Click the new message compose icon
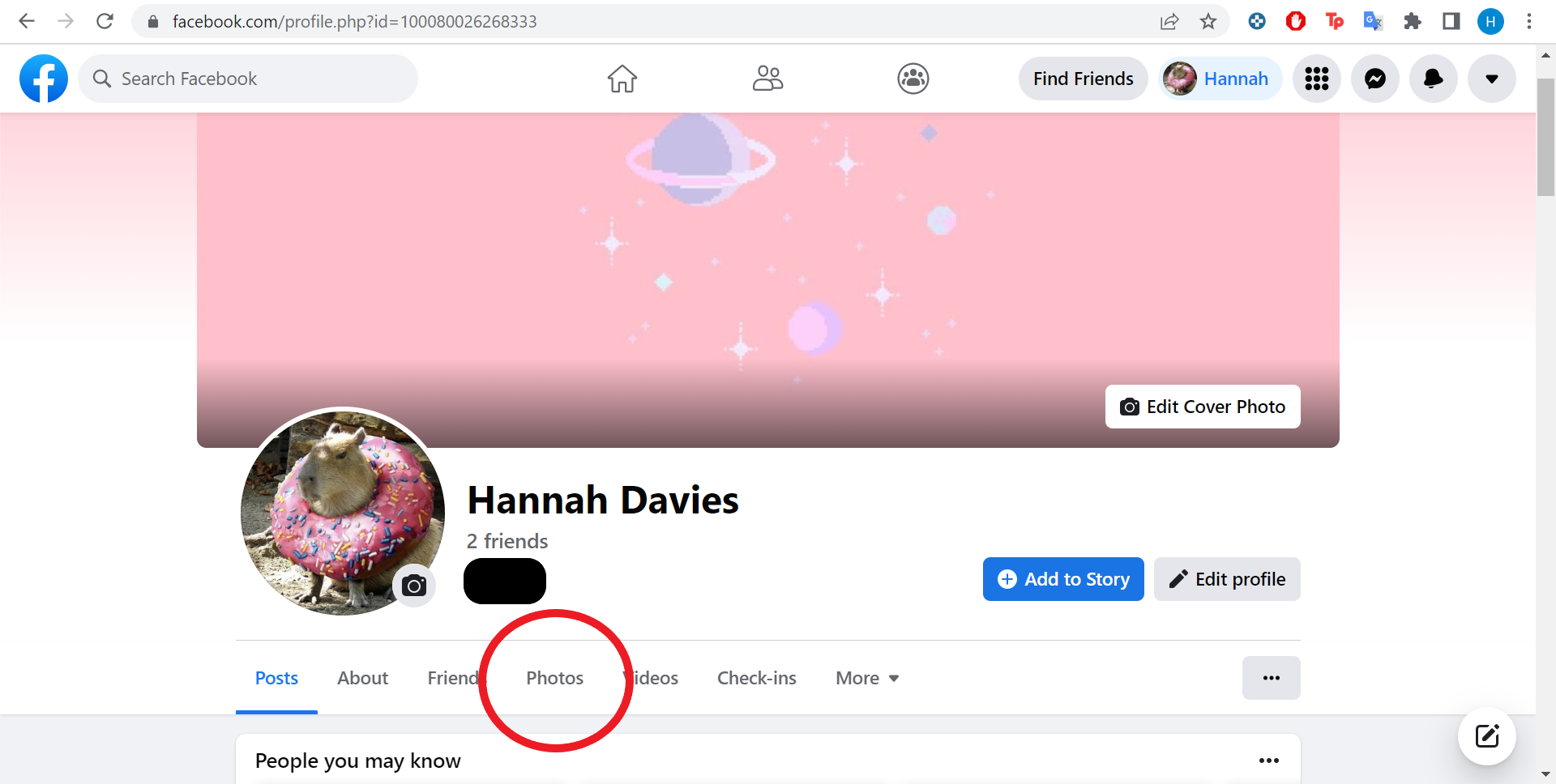Screen dimensions: 1556x784 pyautogui.click(x=1487, y=736)
